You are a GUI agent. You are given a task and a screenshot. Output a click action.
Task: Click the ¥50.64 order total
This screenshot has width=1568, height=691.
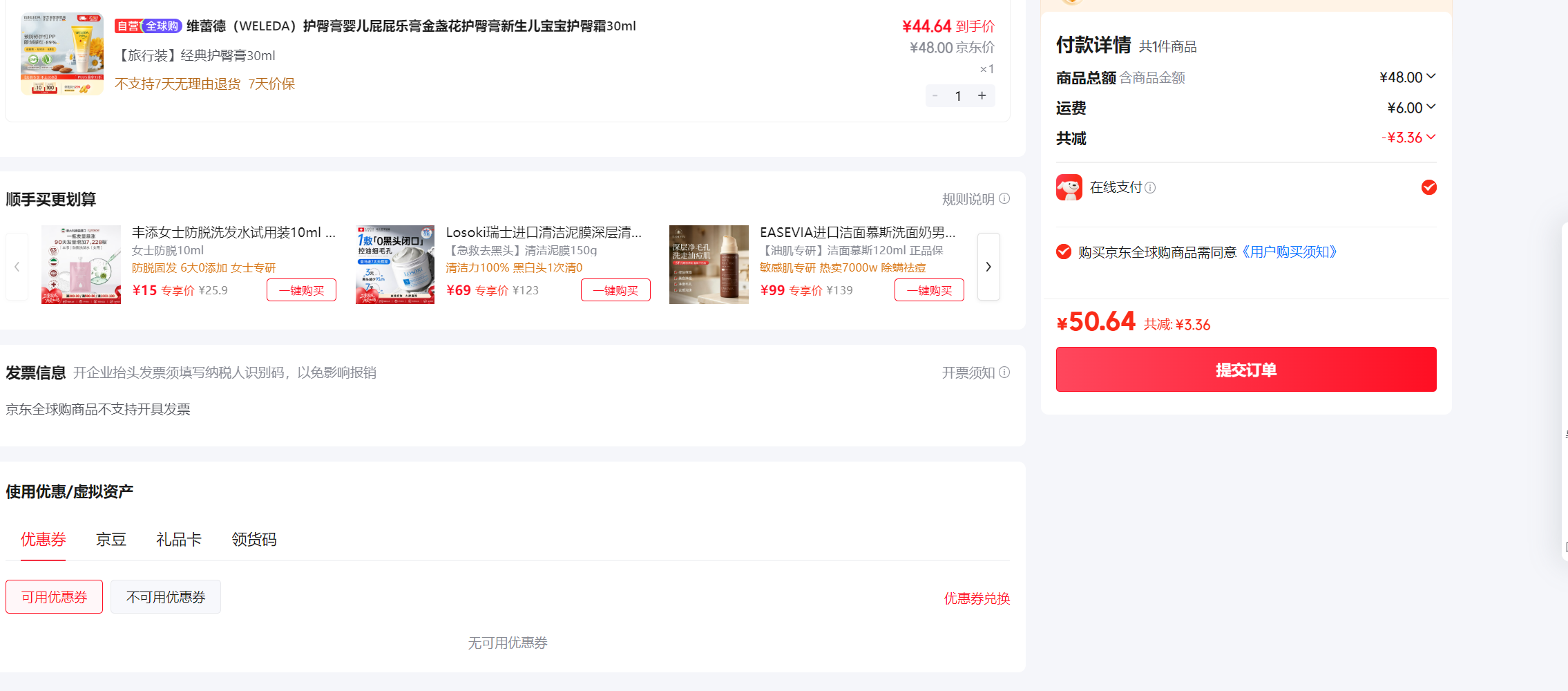(x=1096, y=321)
